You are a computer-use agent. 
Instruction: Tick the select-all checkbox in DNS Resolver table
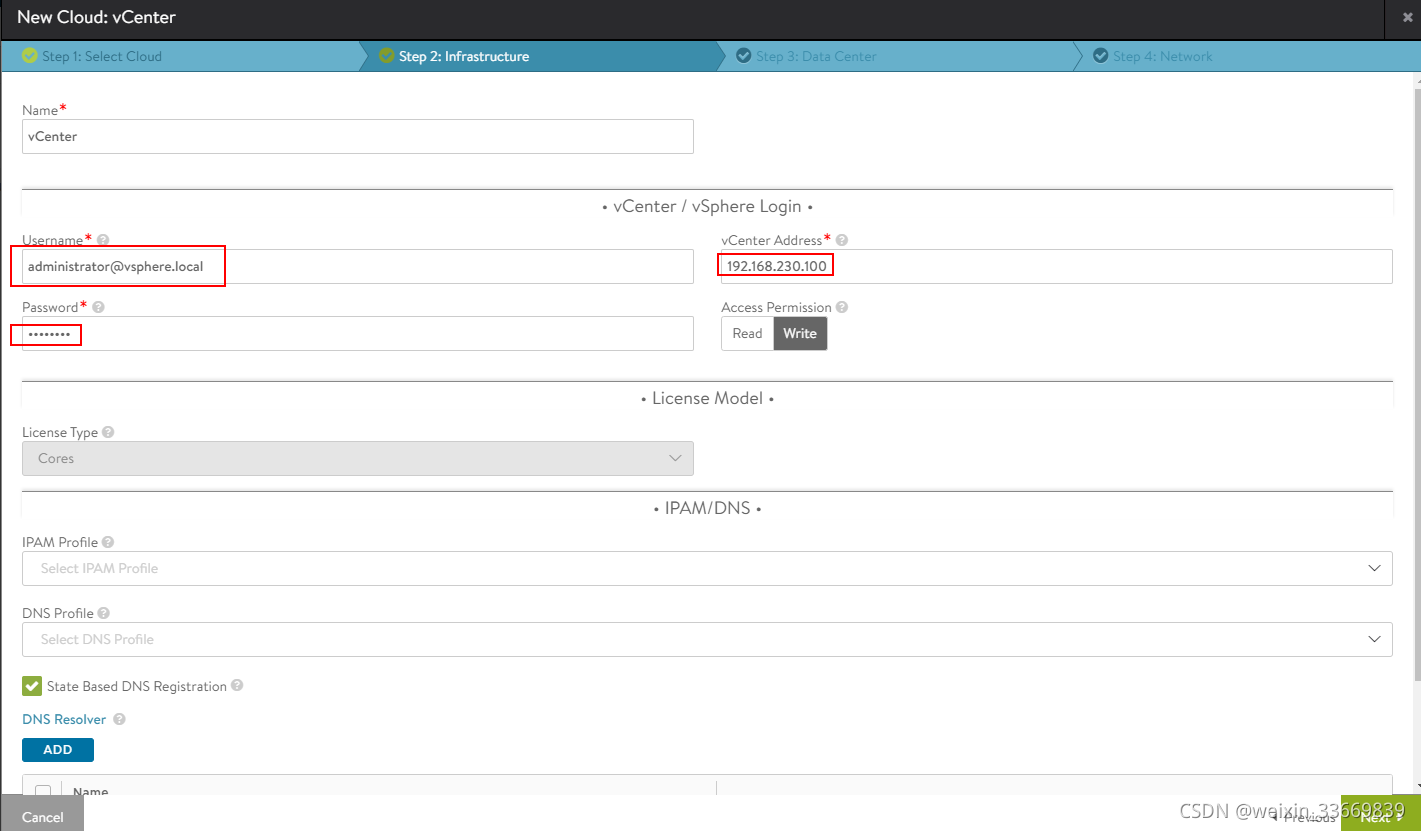pos(43,791)
